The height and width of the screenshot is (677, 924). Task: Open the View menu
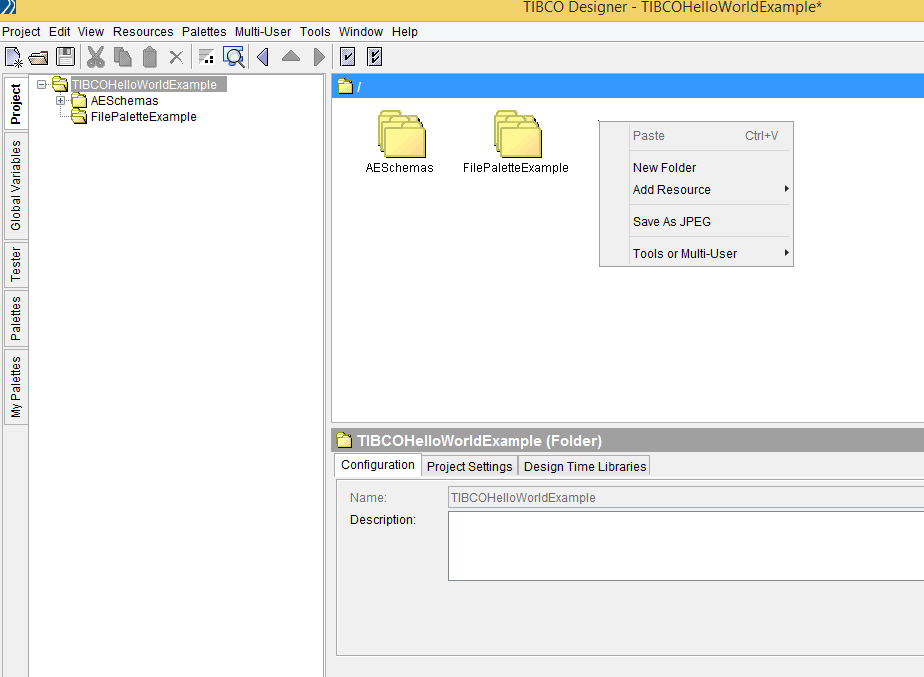tap(91, 31)
